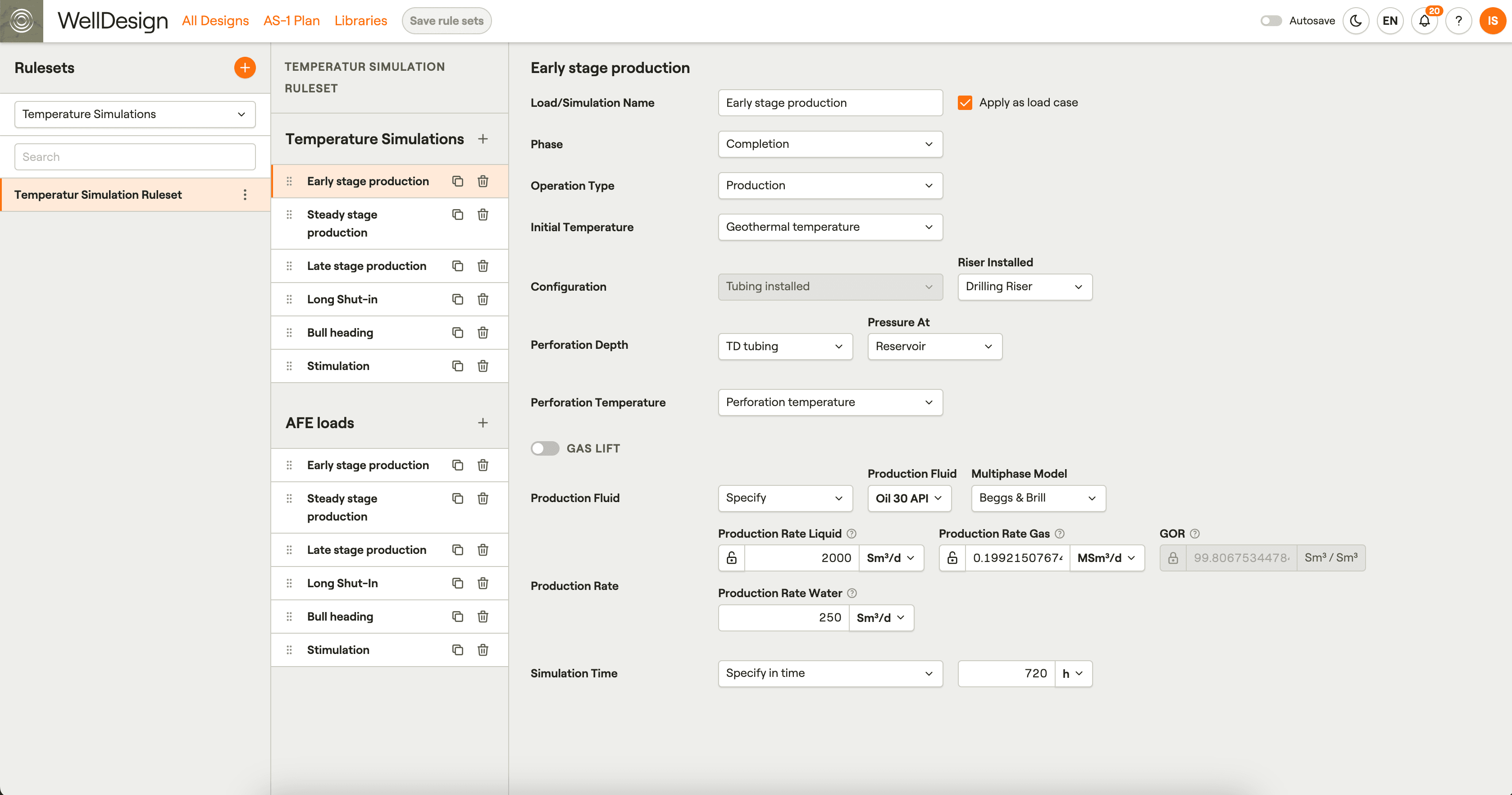Click Save rule sets button
Image resolution: width=1512 pixels, height=795 pixels.
point(446,21)
